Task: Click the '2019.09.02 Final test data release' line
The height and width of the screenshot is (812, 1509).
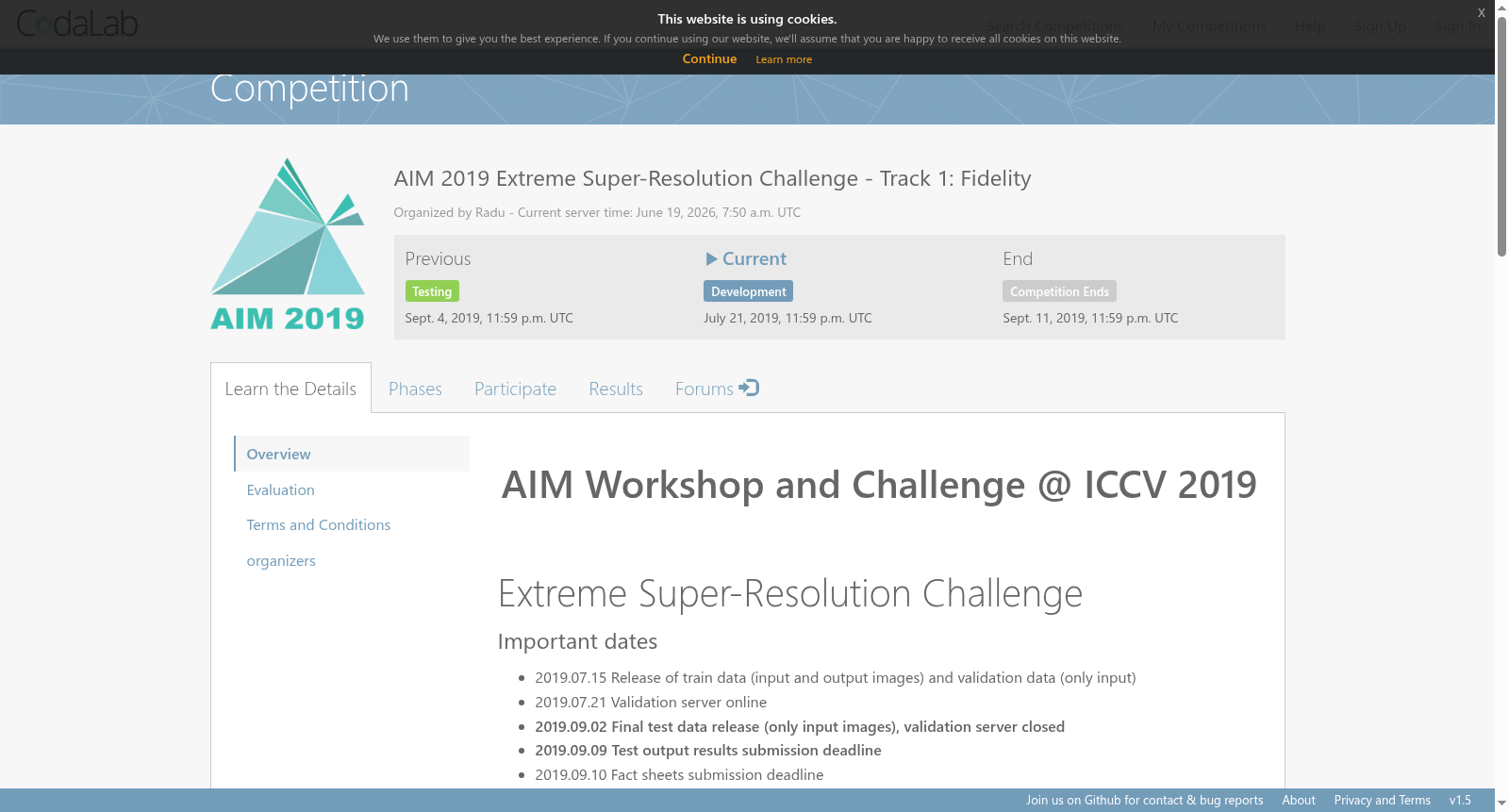Action: click(x=800, y=726)
